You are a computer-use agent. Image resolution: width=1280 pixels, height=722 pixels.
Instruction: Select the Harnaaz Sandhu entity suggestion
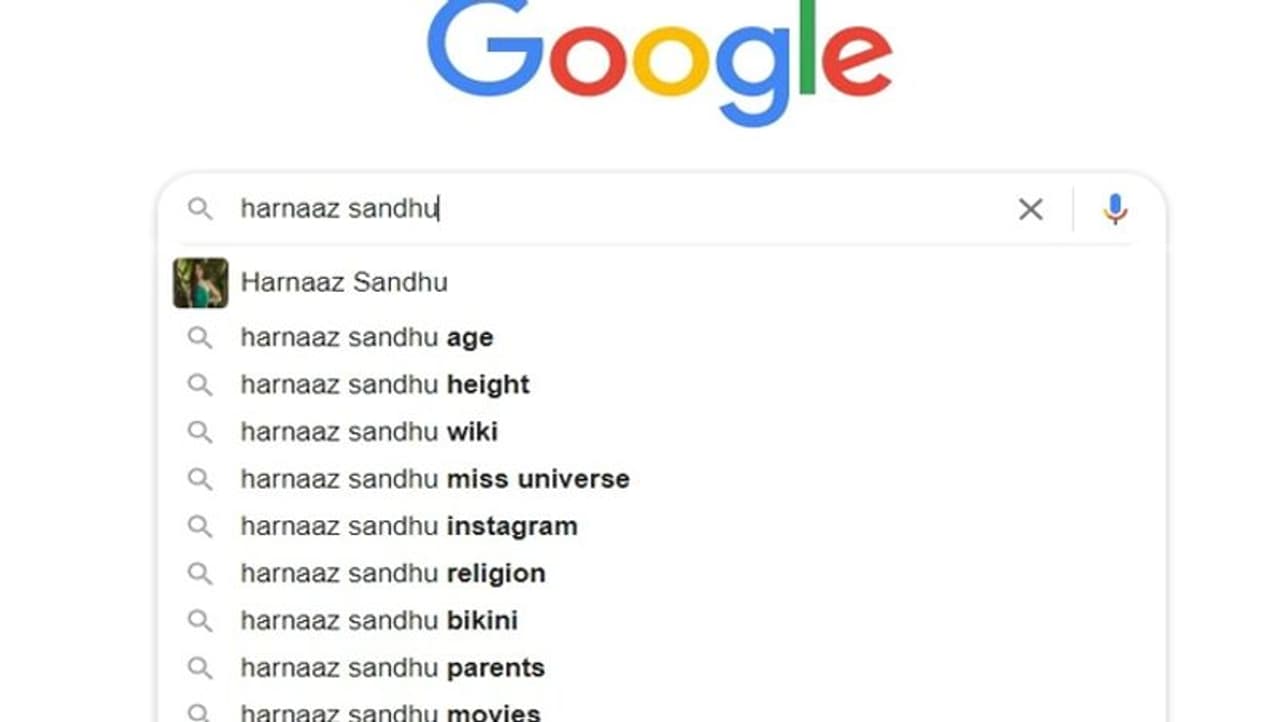pos(344,283)
